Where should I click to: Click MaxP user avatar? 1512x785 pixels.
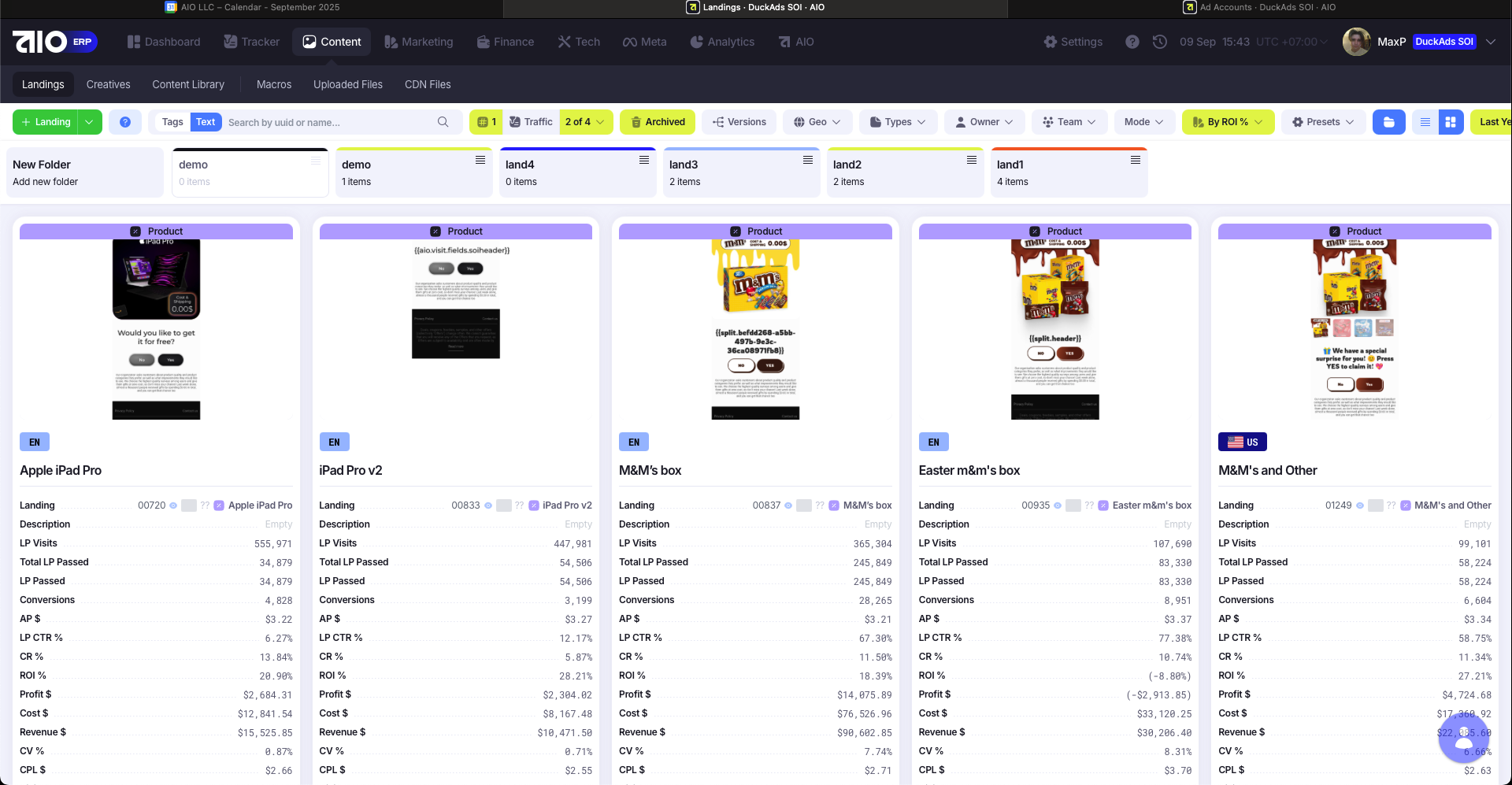click(x=1356, y=42)
